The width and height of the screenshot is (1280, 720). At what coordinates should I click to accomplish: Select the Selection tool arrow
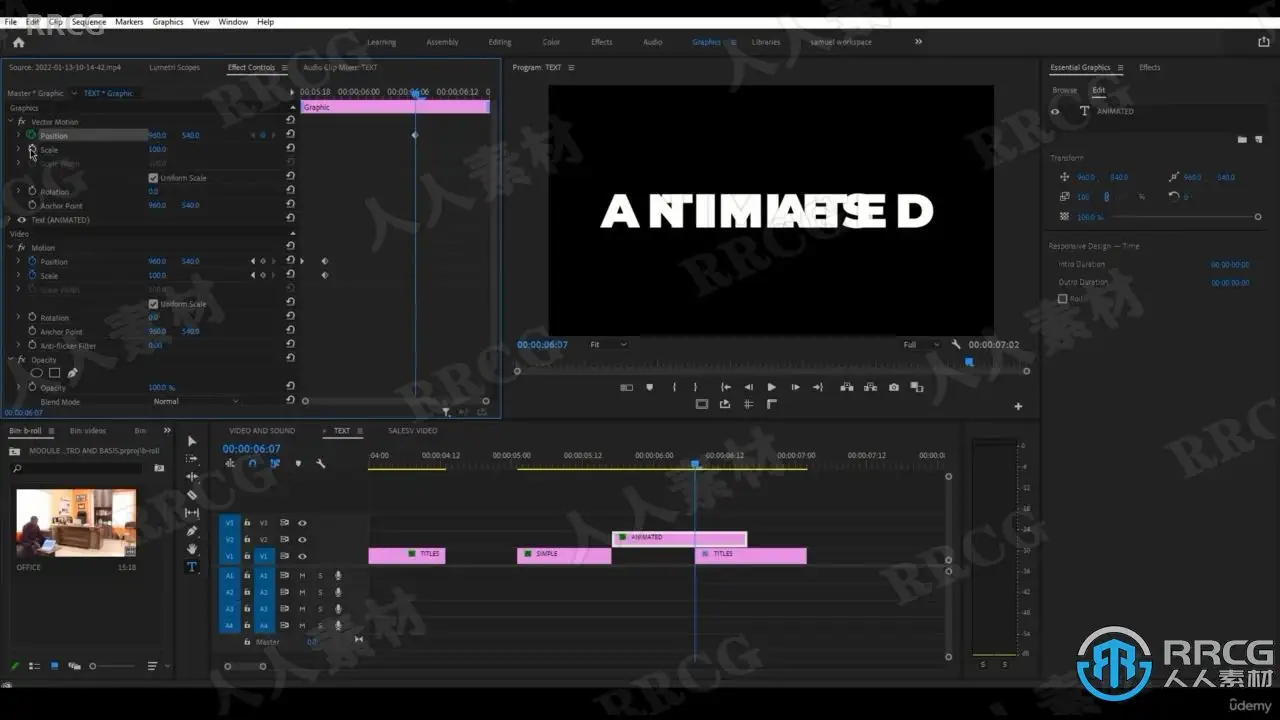pyautogui.click(x=192, y=441)
